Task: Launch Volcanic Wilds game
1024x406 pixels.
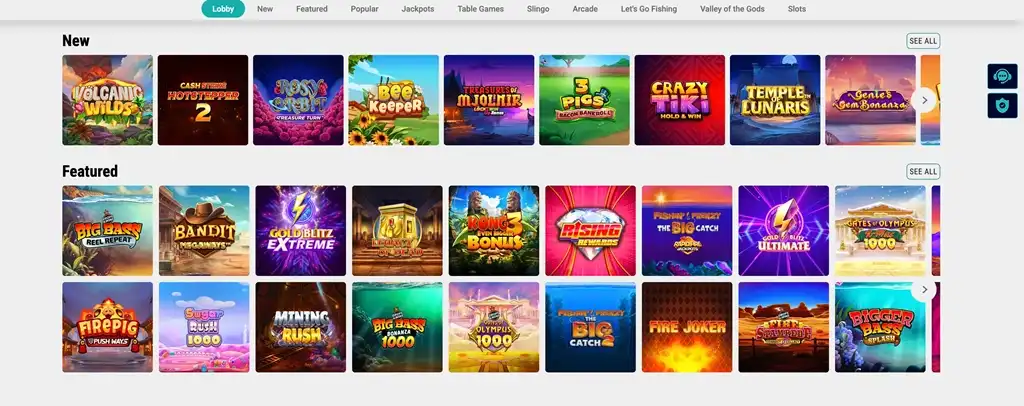Action: point(108,100)
